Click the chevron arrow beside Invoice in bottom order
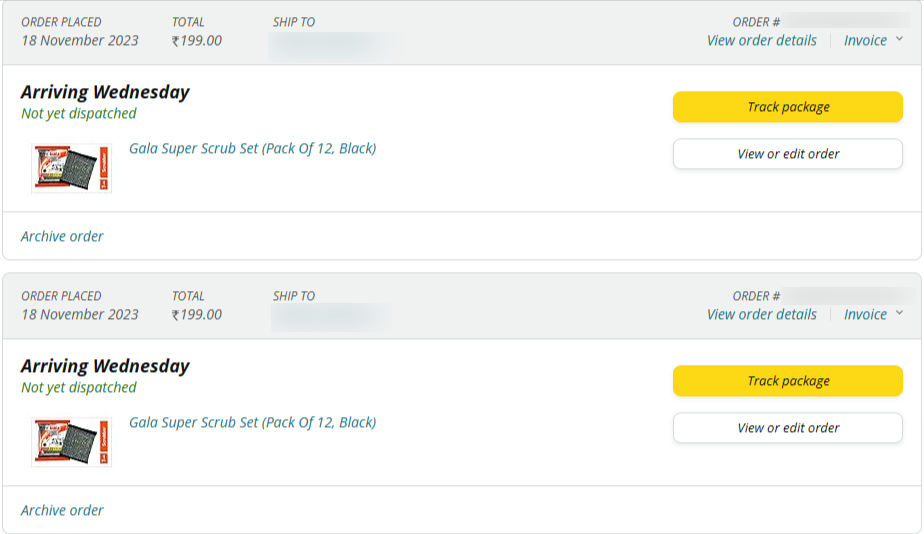The image size is (924, 534). [899, 314]
